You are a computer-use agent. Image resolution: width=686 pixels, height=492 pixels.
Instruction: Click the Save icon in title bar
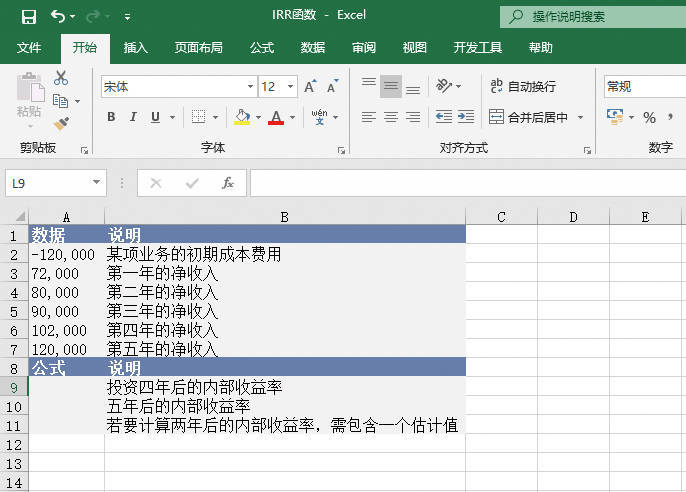coord(28,16)
